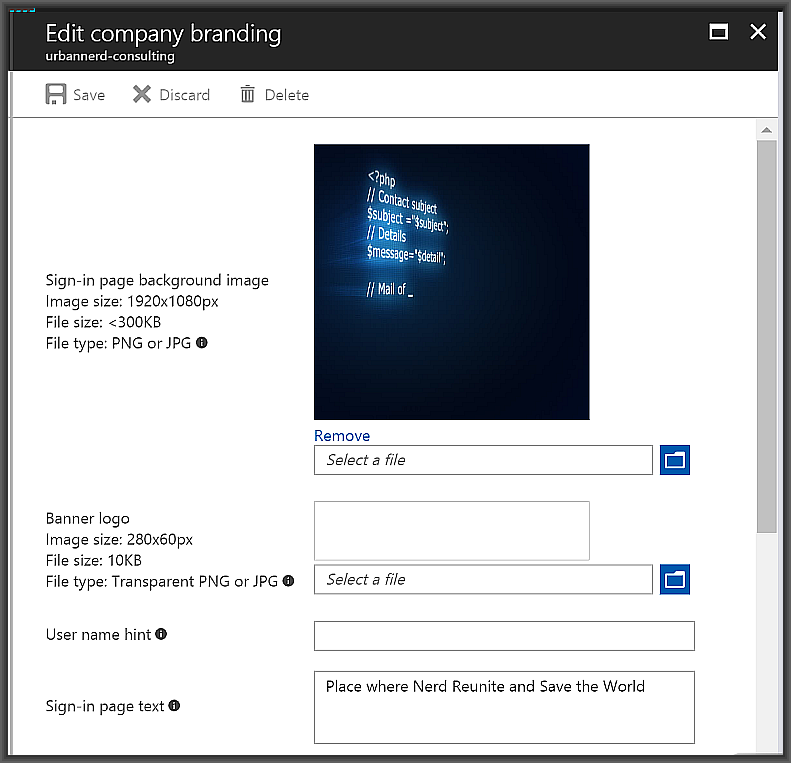
Task: Click into the Sign-in page text area
Action: click(504, 707)
